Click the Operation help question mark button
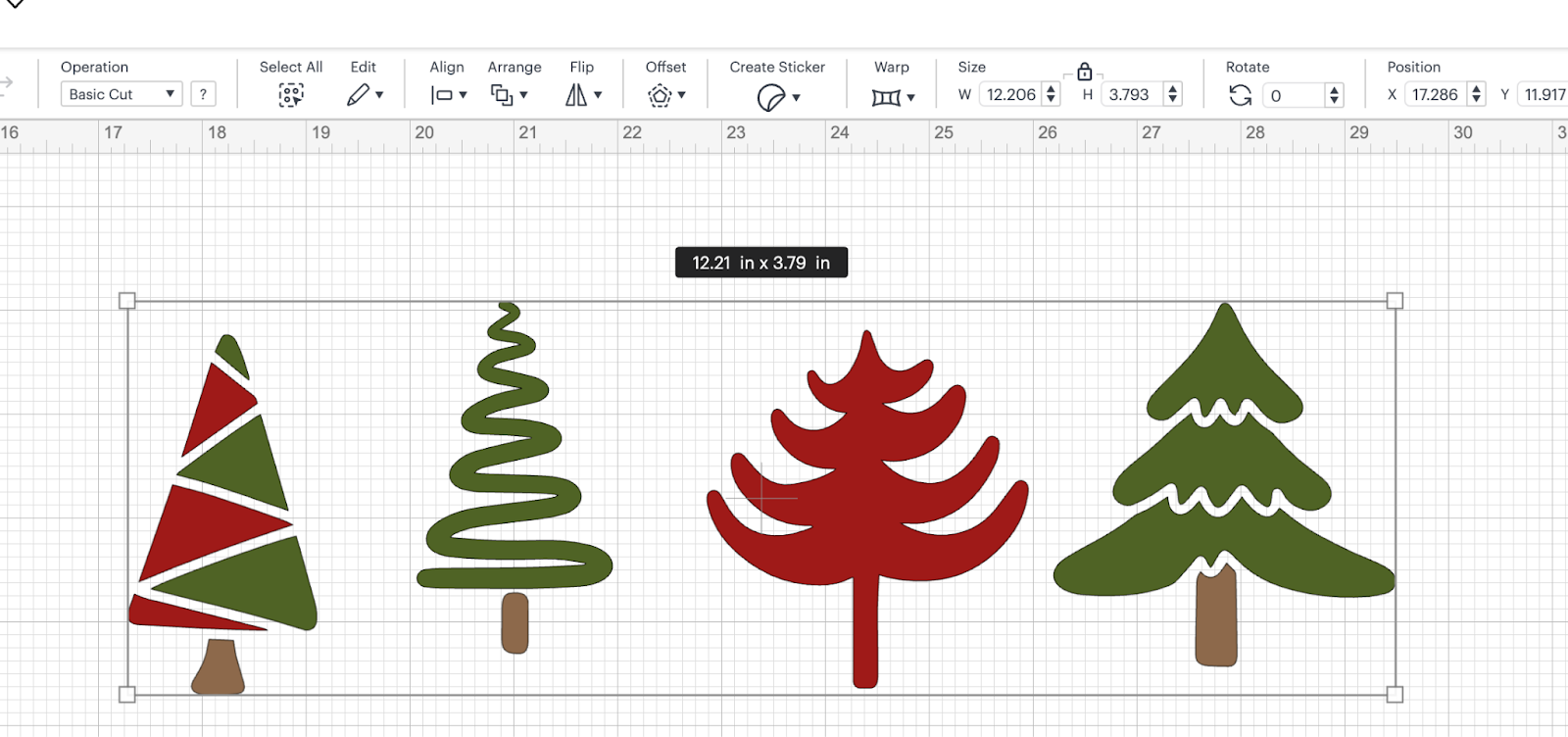Viewport: 1568px width, 737px height. click(x=203, y=94)
